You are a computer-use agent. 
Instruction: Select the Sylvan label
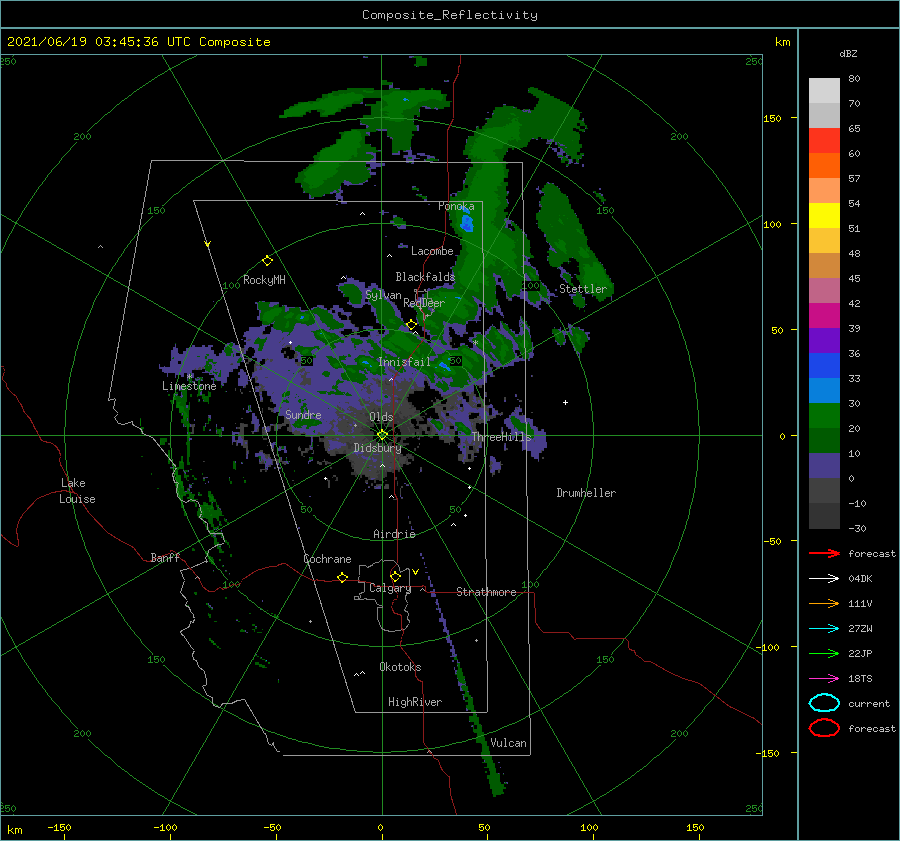(x=383, y=295)
